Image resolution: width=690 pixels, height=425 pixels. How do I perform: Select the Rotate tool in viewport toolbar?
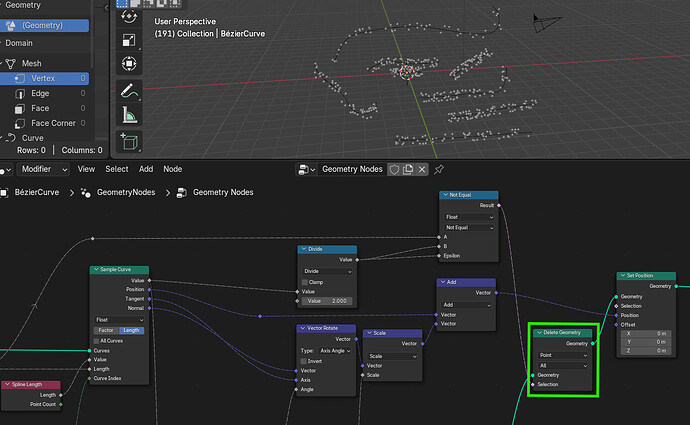pyautogui.click(x=129, y=17)
